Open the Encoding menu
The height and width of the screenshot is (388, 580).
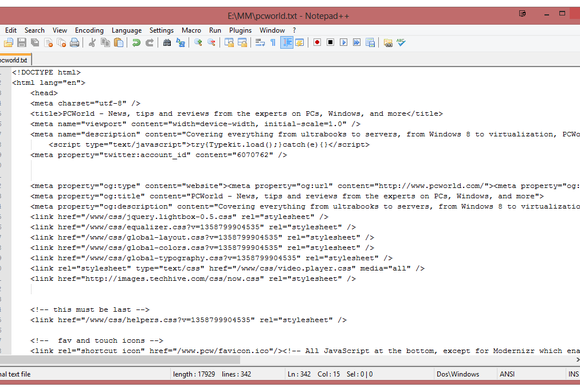(89, 30)
